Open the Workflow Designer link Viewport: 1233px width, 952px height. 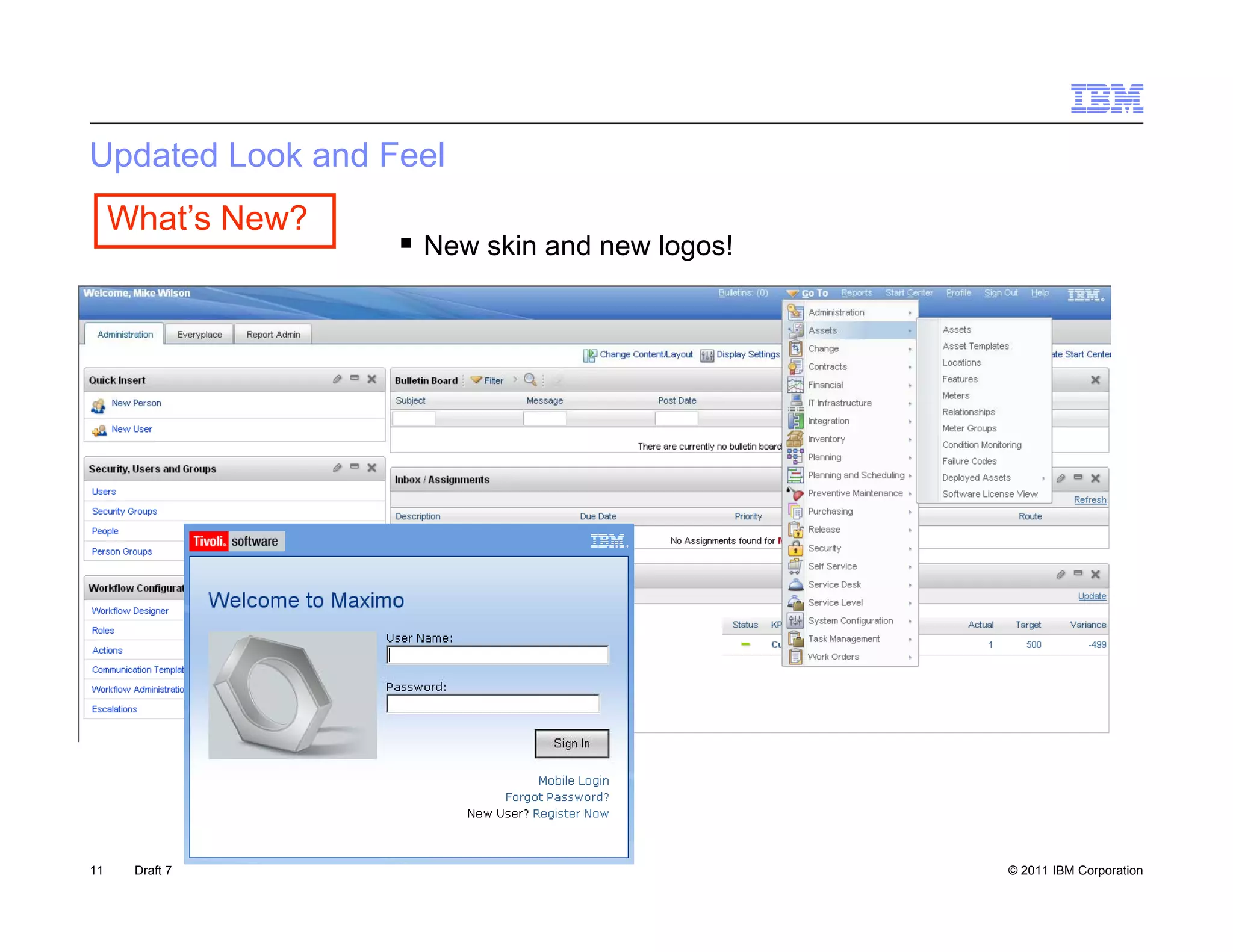tap(129, 611)
